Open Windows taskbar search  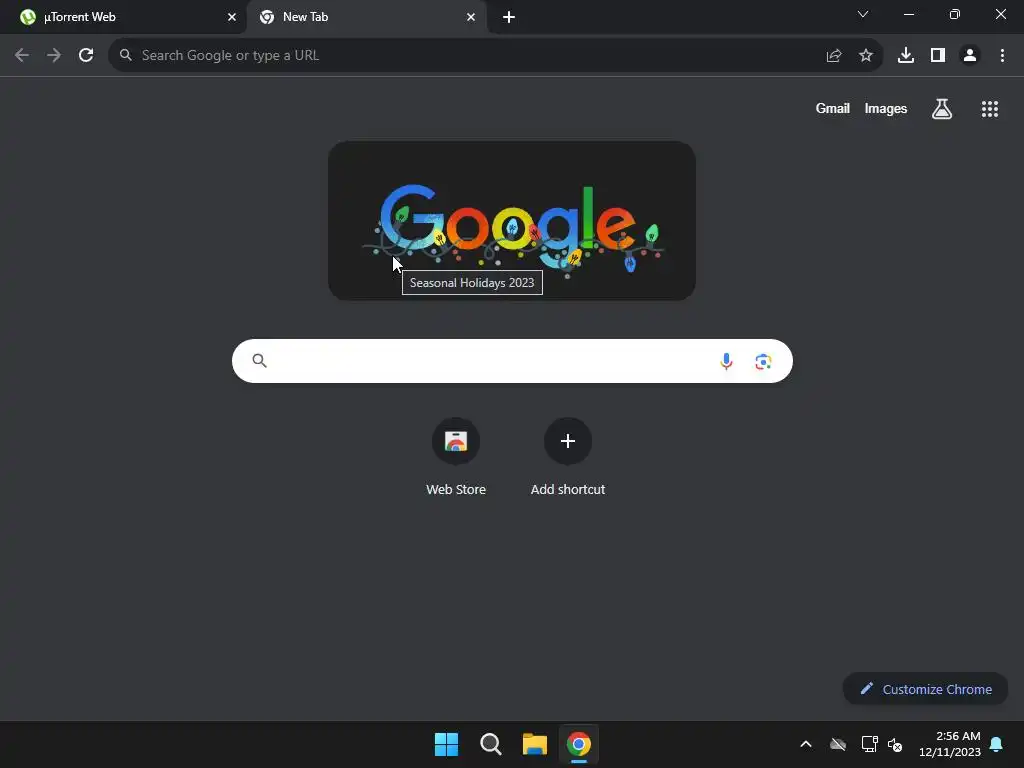tap(490, 744)
